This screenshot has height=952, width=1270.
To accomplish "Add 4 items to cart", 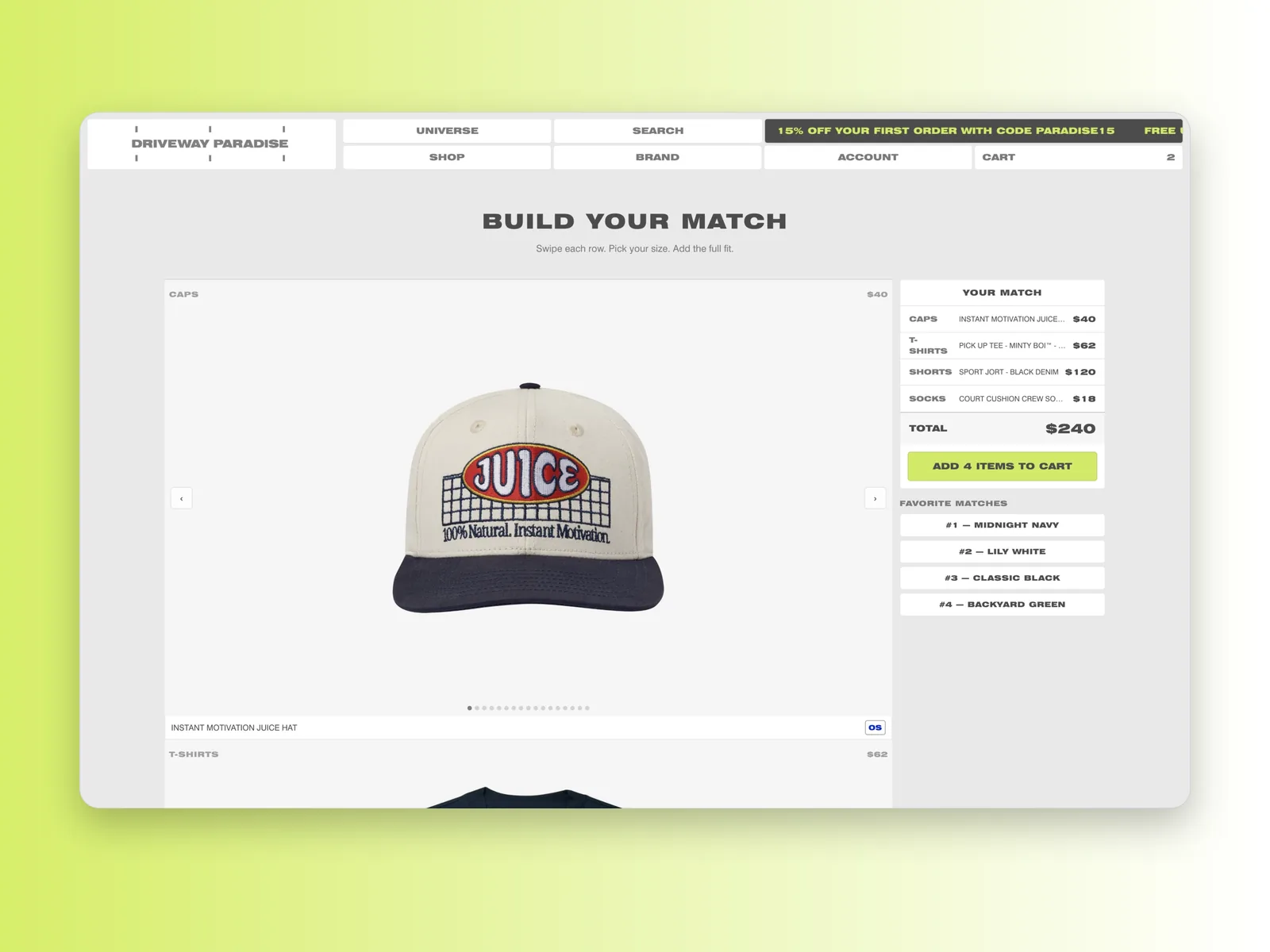I will [1002, 466].
